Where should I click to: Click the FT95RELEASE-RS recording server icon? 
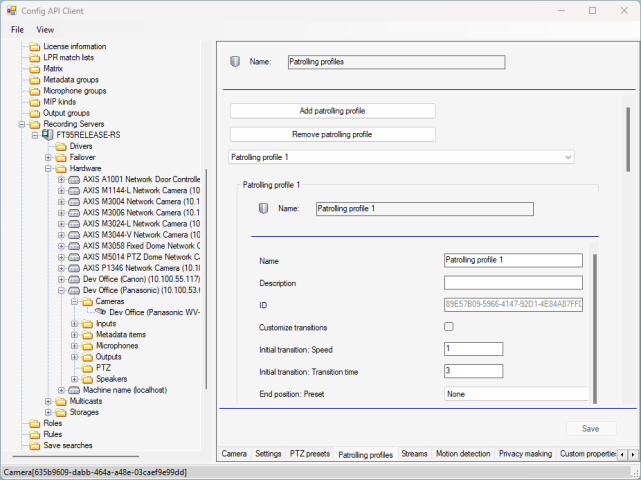[x=48, y=135]
